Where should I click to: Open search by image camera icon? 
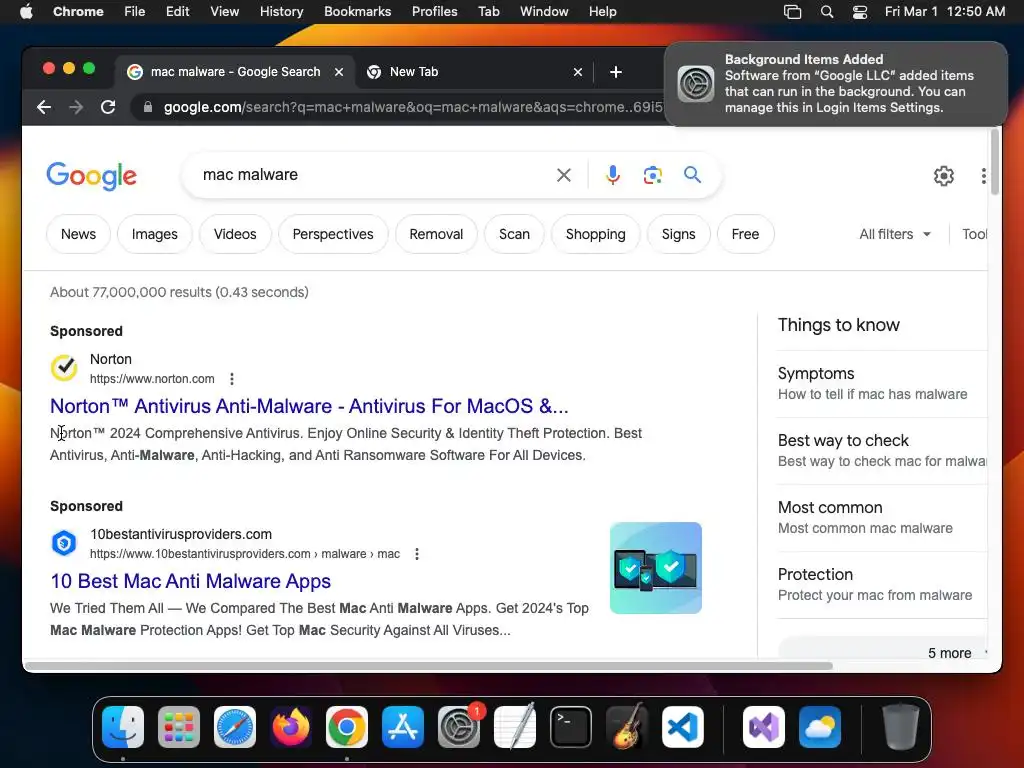(x=652, y=175)
